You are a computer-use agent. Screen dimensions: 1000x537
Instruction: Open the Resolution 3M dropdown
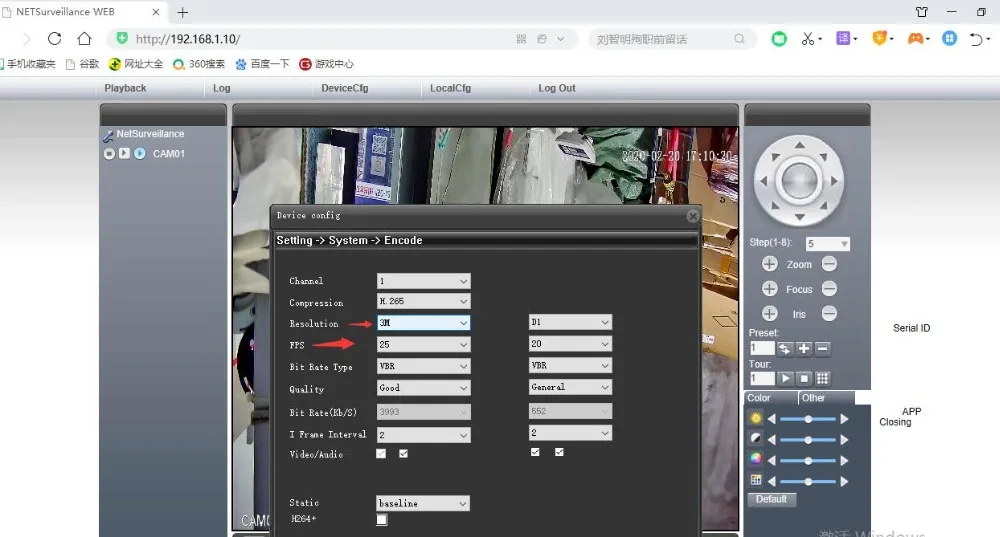click(x=423, y=323)
